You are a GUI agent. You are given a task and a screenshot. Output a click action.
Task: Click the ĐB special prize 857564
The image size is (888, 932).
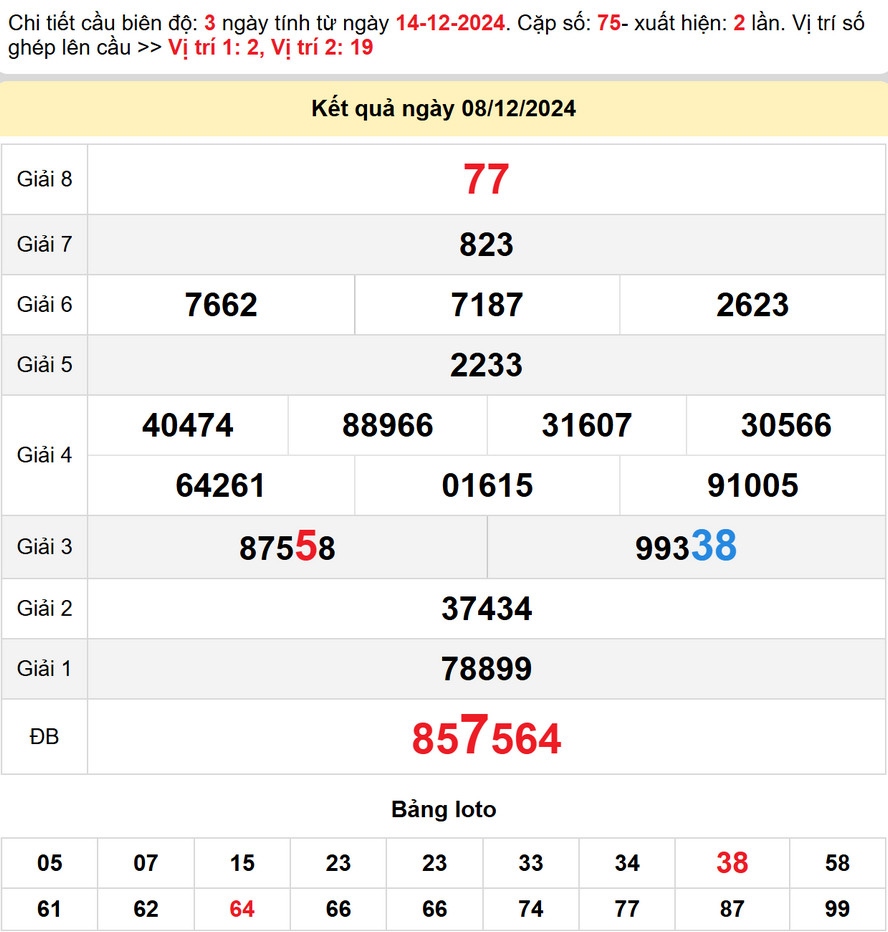[x=486, y=738]
